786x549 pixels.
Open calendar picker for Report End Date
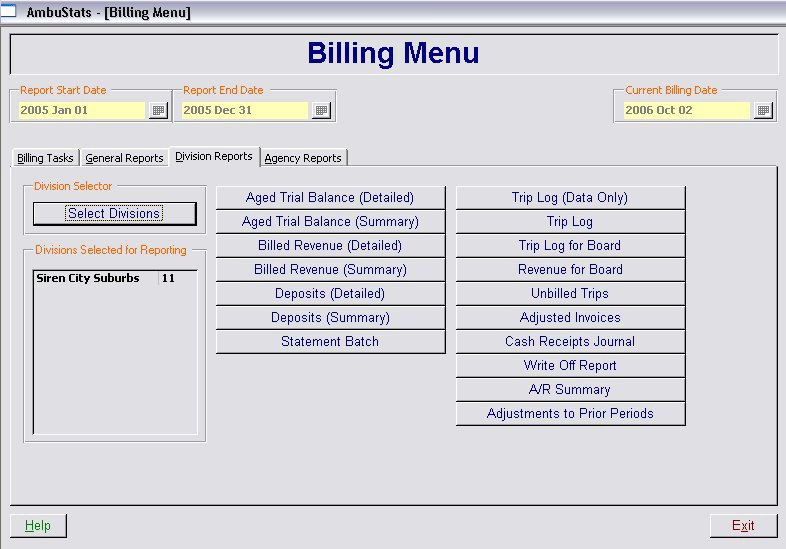click(321, 110)
